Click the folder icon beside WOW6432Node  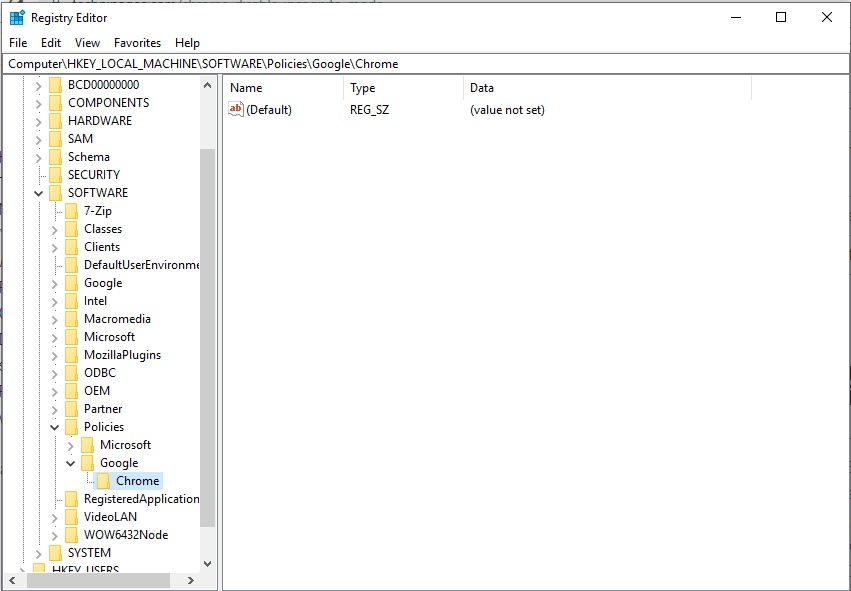[x=72, y=535]
